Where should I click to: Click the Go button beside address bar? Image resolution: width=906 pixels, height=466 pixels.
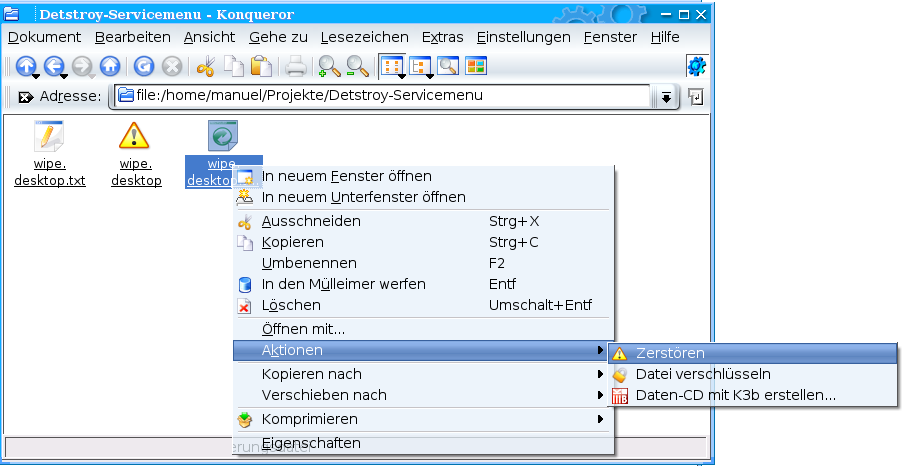(696, 97)
